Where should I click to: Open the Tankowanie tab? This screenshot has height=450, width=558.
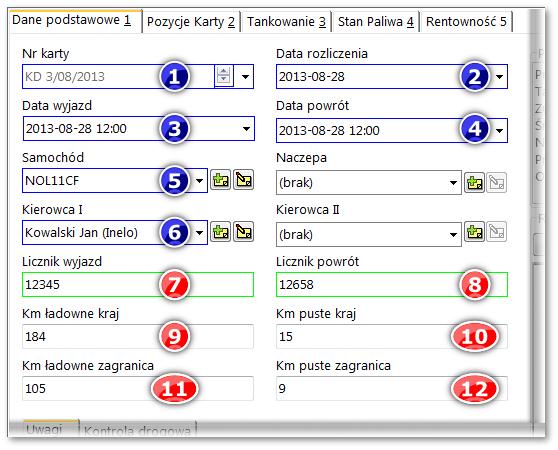pyautogui.click(x=286, y=22)
